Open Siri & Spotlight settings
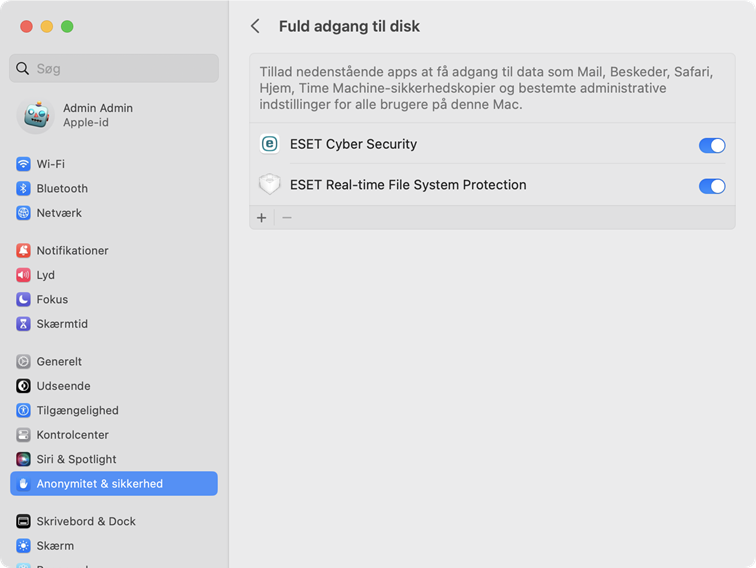 (114, 459)
